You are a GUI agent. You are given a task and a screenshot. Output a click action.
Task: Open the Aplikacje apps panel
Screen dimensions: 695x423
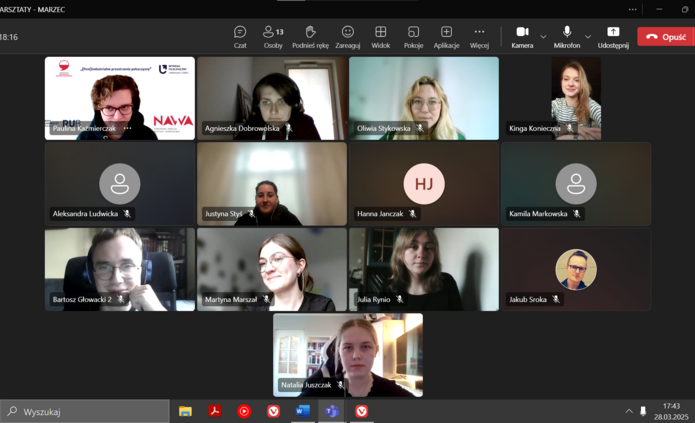446,37
